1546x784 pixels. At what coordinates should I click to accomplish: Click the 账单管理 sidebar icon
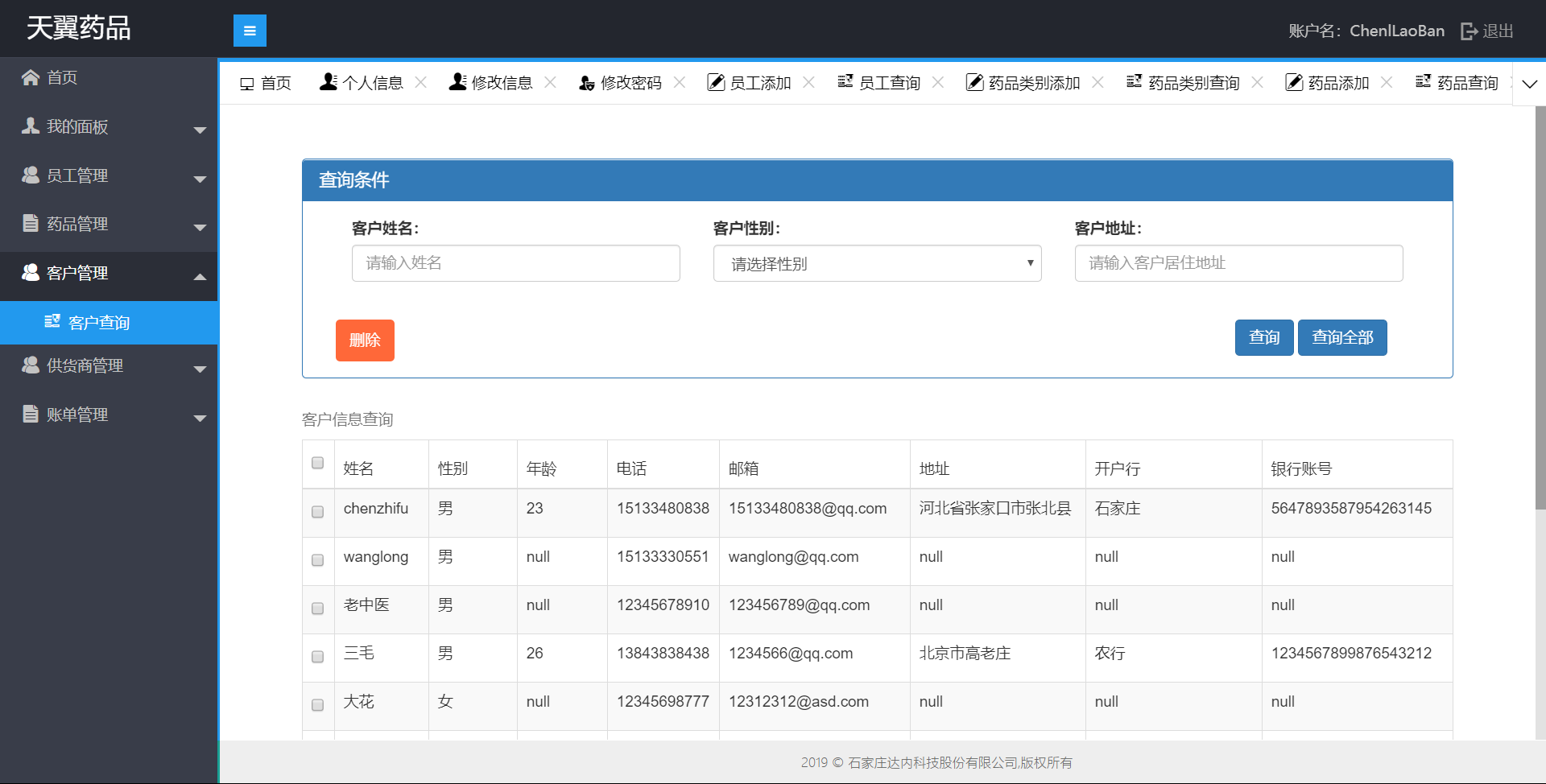[31, 414]
